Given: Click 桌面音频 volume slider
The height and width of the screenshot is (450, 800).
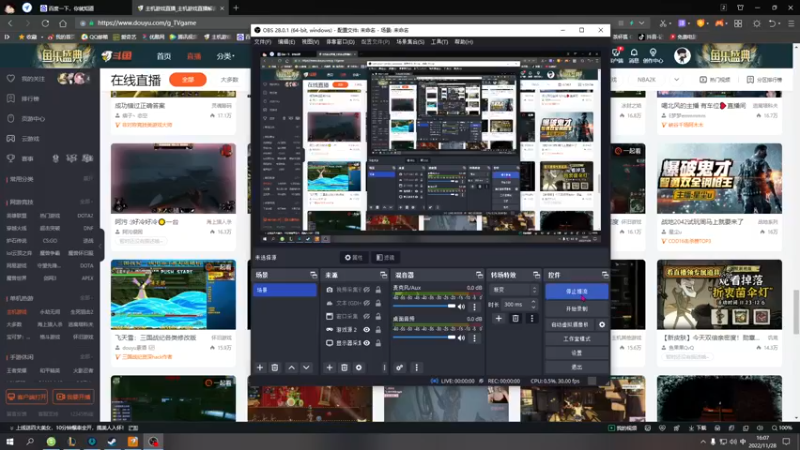Looking at the screenshot, I should tap(424, 337).
